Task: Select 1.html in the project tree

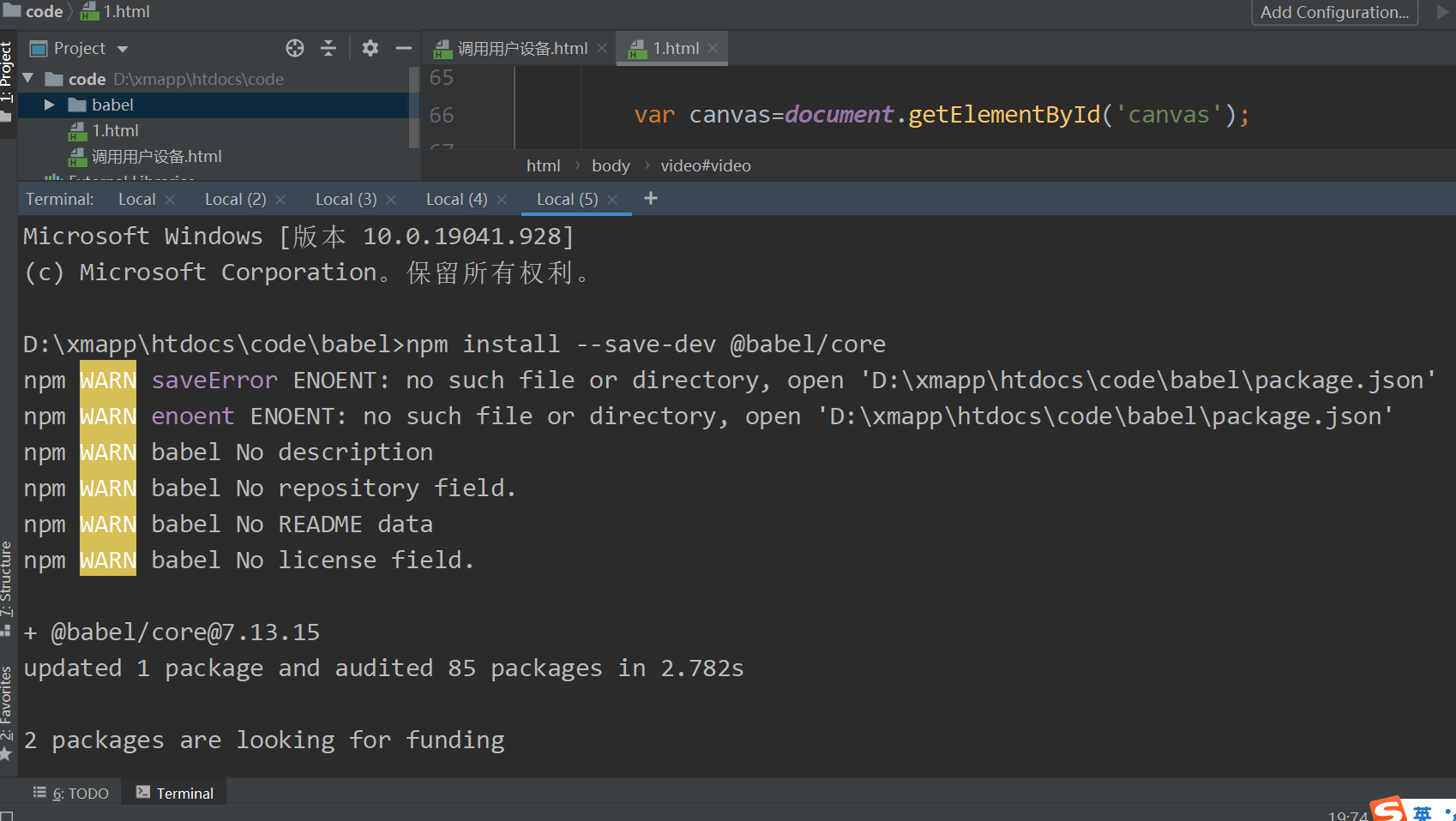Action: click(115, 130)
